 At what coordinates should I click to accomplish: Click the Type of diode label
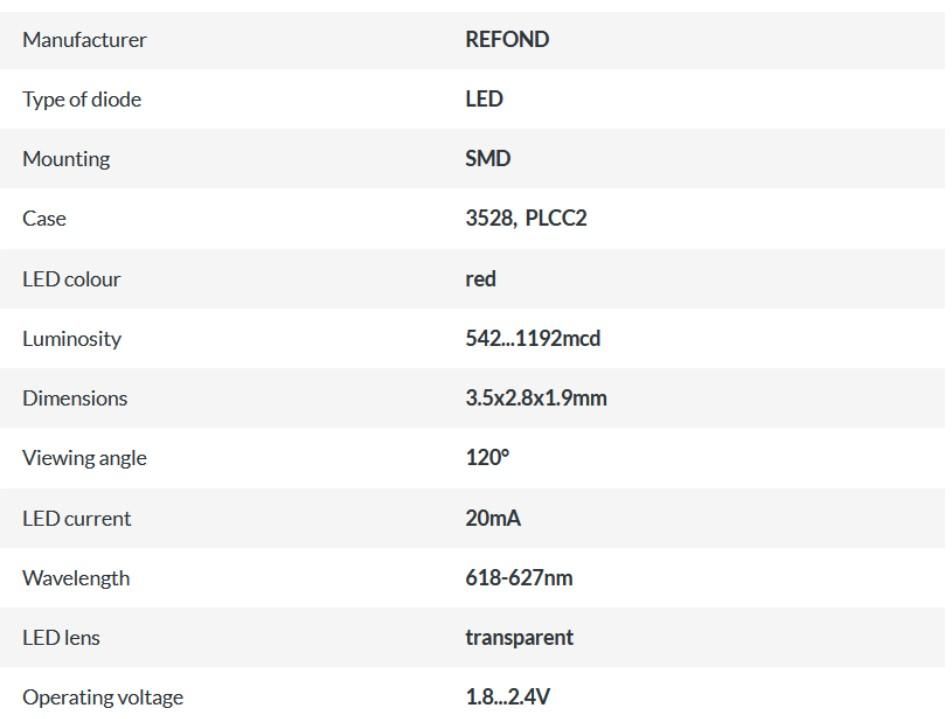(81, 100)
